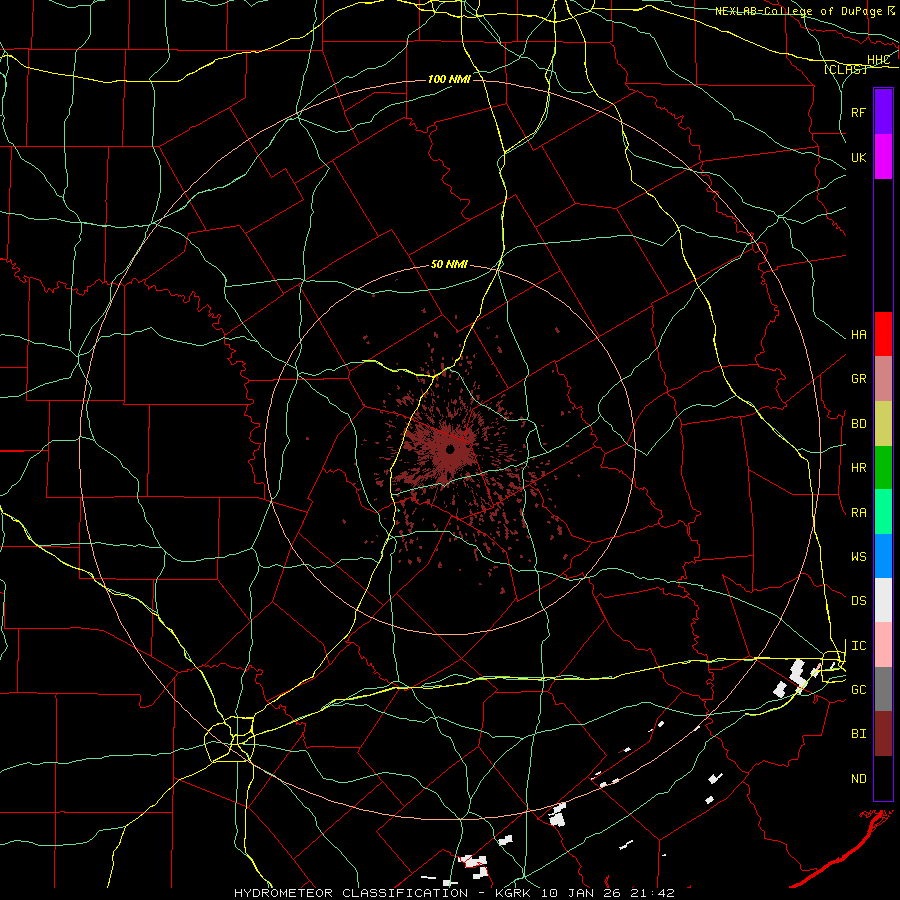This screenshot has width=900, height=900.
Task: Click the 100 NMI range ring label
Action: 449,79
